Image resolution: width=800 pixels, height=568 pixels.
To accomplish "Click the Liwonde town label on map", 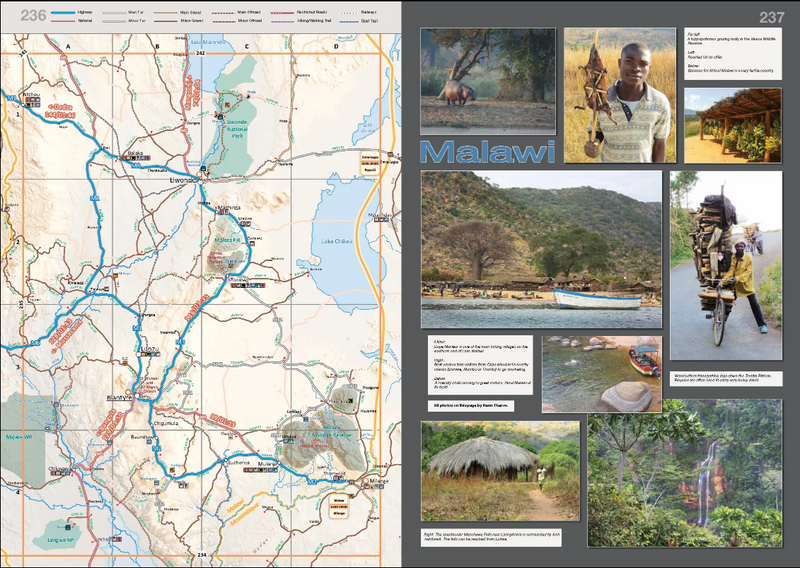I will coord(182,180).
